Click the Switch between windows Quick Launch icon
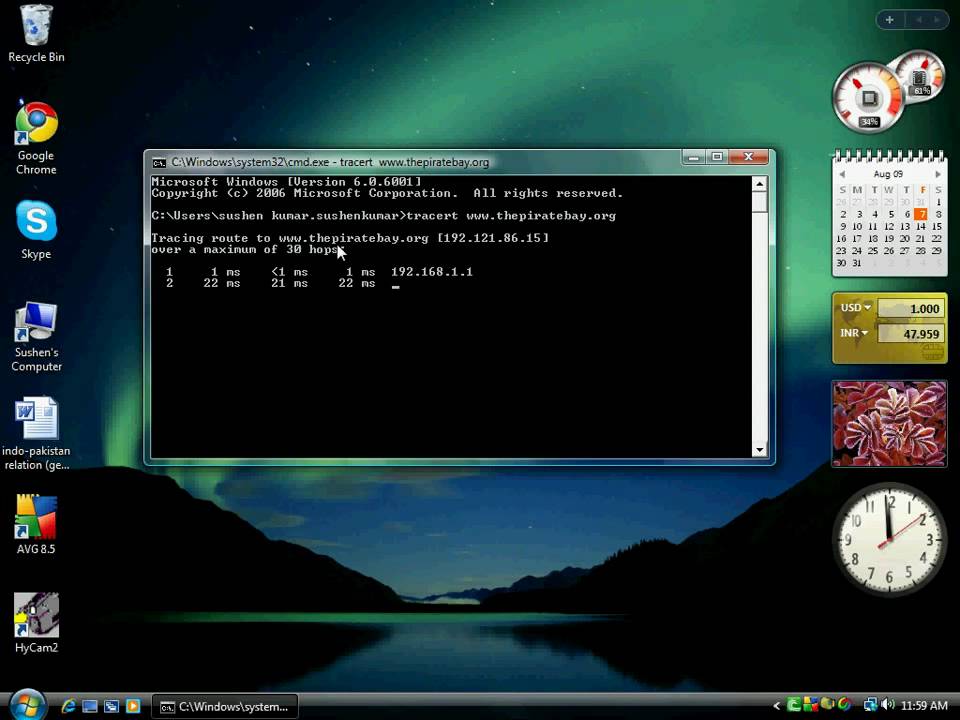This screenshot has height=720, width=960. (x=111, y=706)
